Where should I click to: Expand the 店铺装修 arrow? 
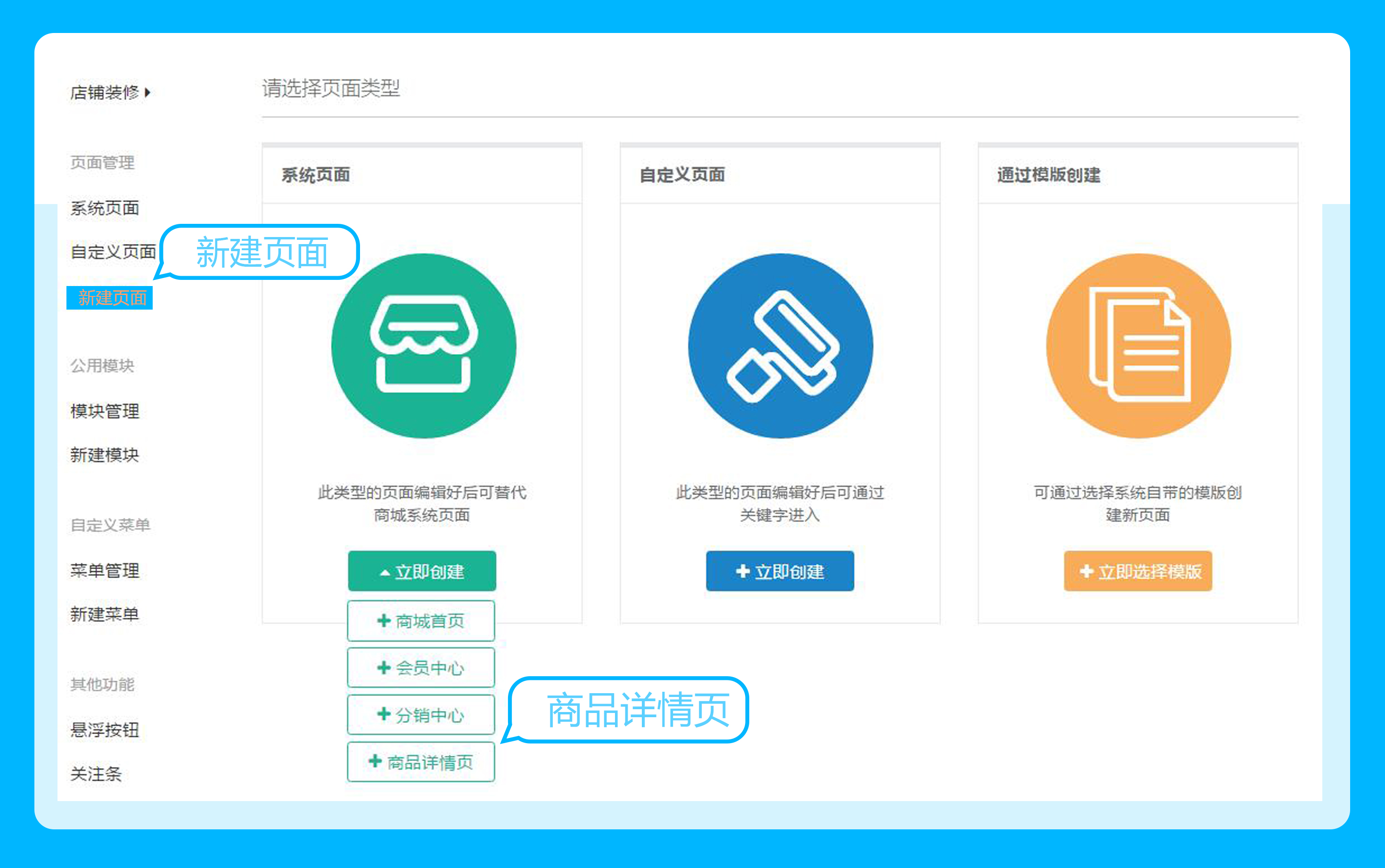click(x=148, y=92)
